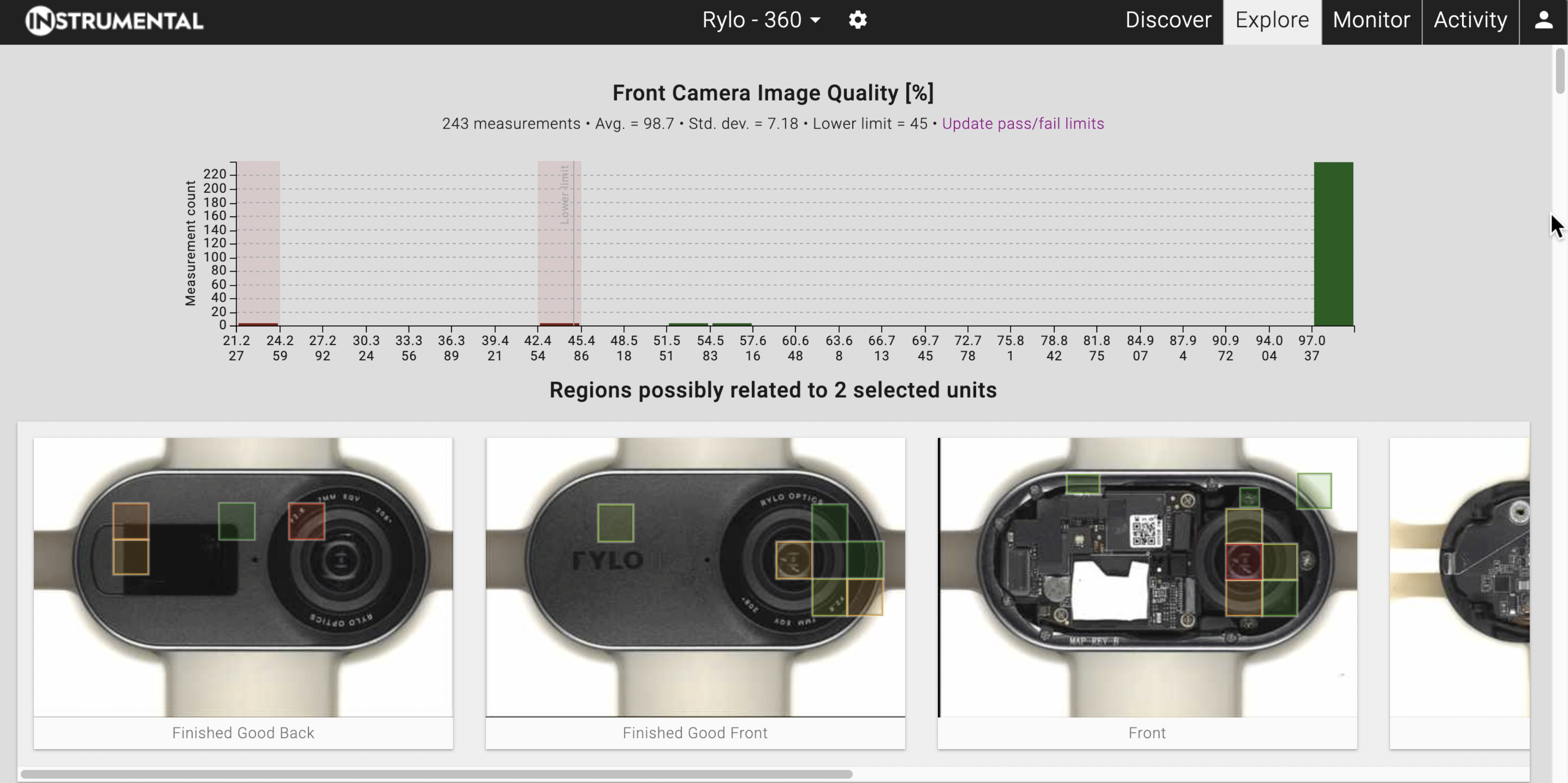Click the red region on Finished Good Back
The height and width of the screenshot is (783, 1568).
[306, 521]
